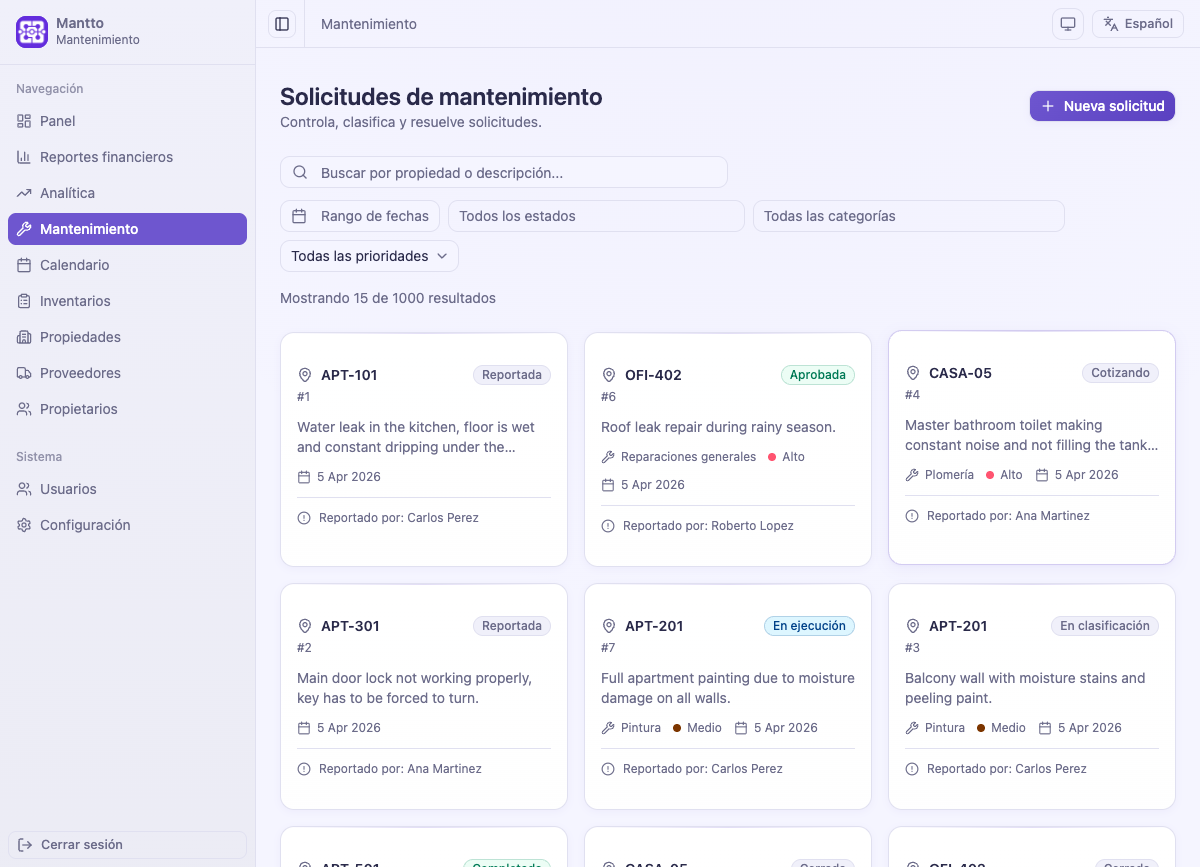This screenshot has height=867, width=1200.
Task: Toggle the Mantenimiento breadcrumb panel icon
Action: click(x=281, y=23)
